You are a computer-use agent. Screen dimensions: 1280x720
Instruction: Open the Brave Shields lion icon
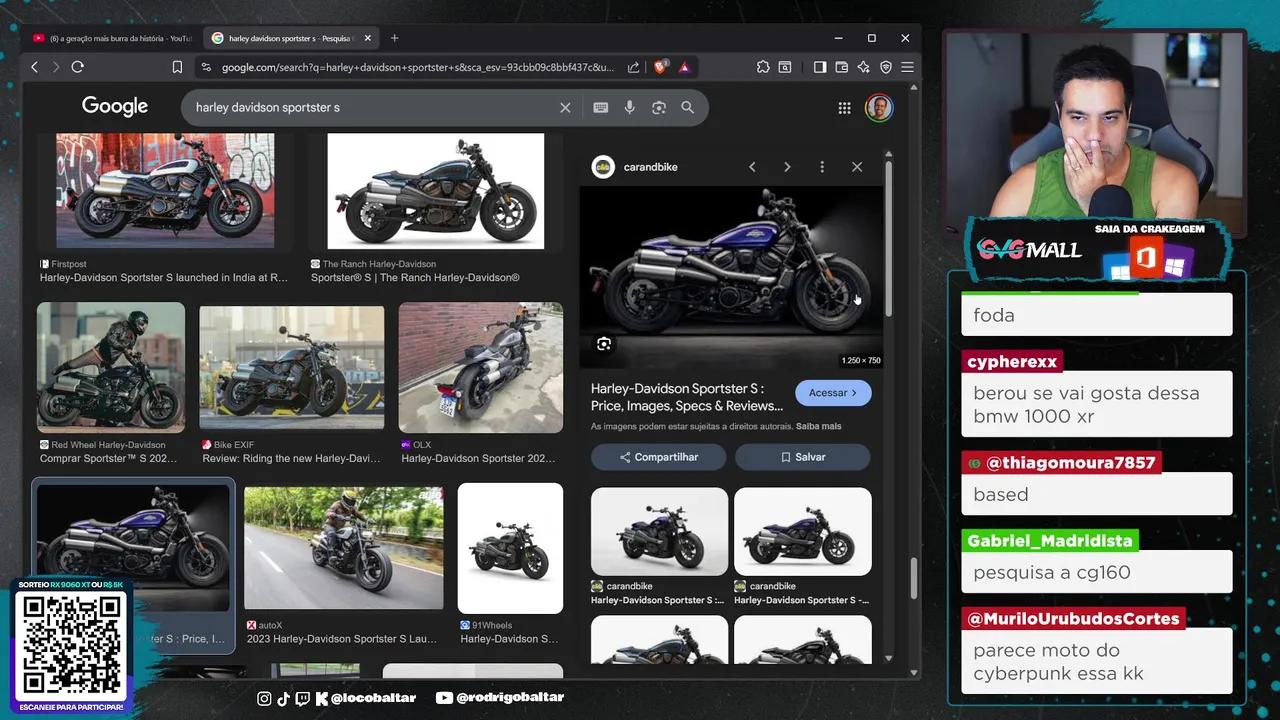click(x=660, y=67)
